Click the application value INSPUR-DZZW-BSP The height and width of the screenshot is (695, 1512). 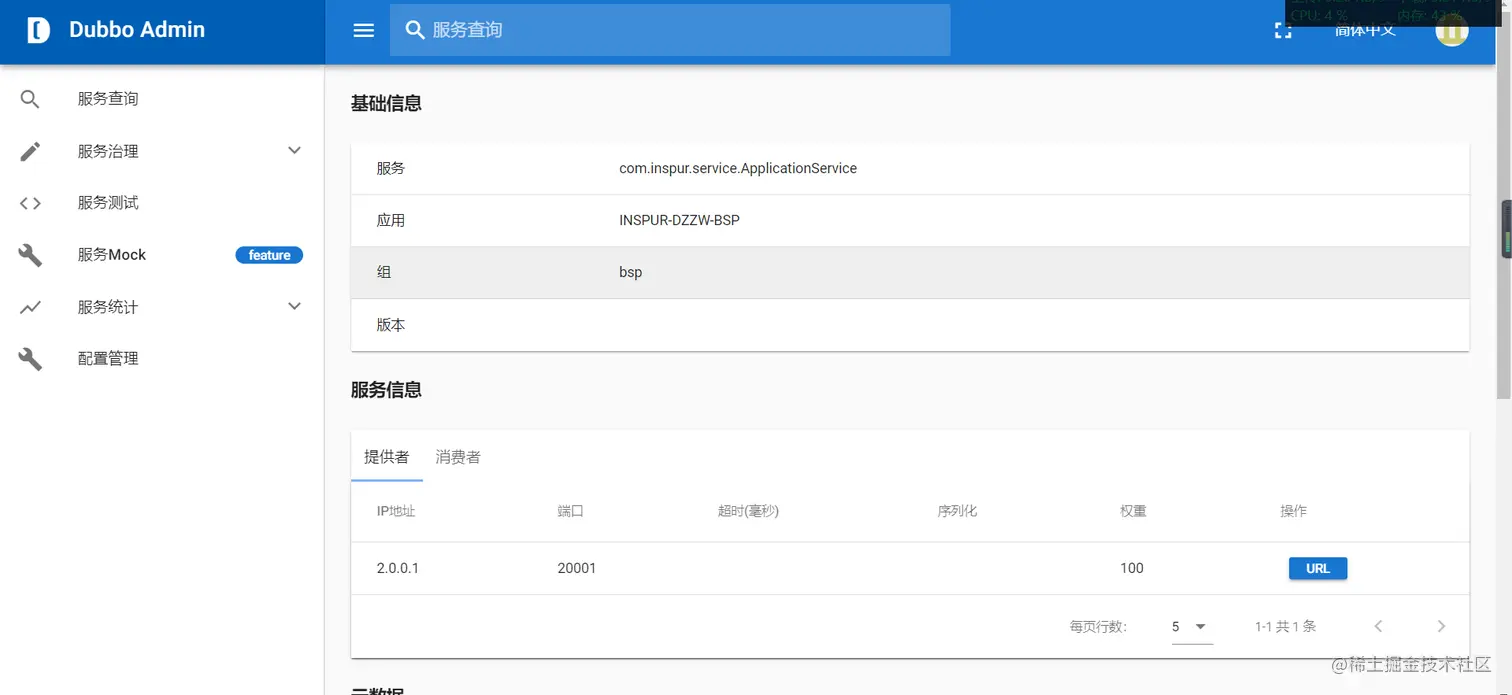pyautogui.click(x=680, y=220)
